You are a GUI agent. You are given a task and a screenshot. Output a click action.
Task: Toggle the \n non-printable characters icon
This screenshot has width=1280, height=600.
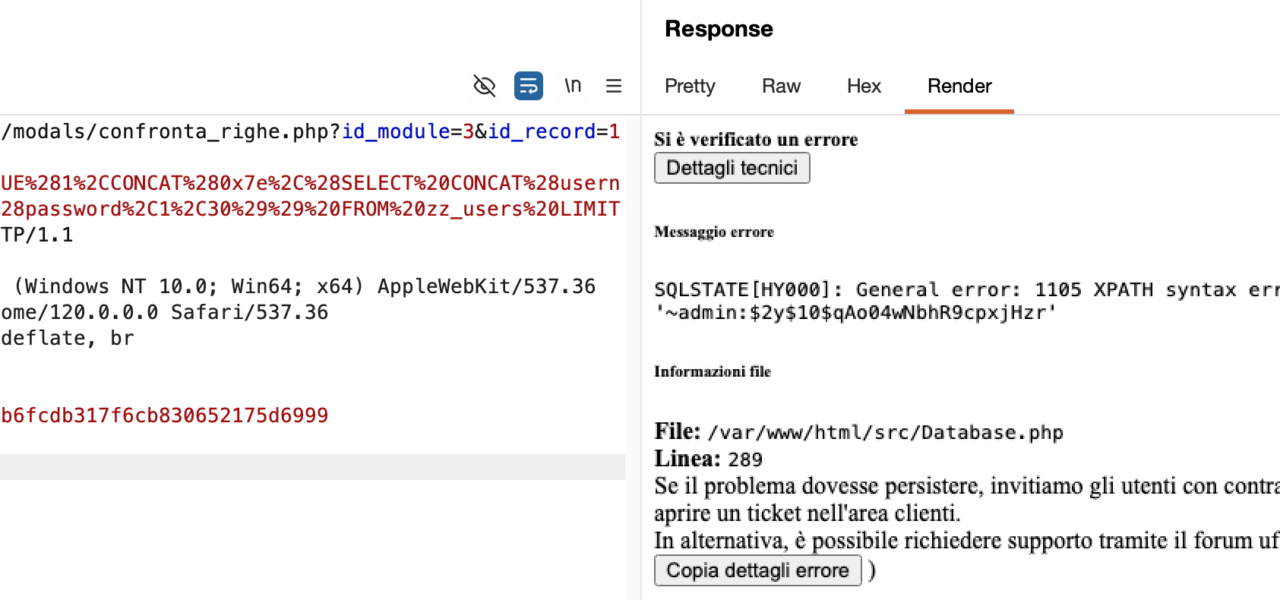point(572,86)
